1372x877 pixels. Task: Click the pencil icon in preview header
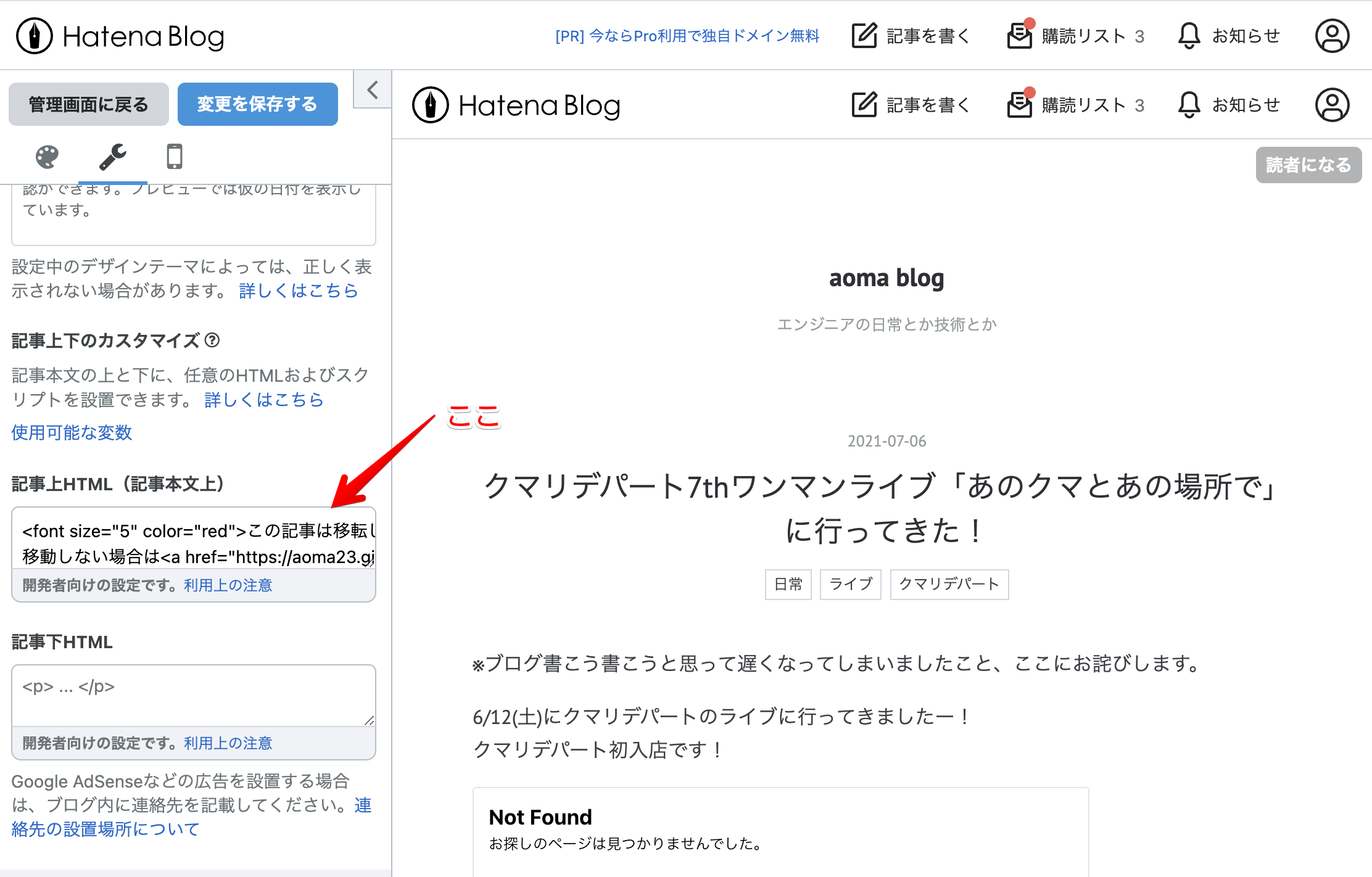864,105
